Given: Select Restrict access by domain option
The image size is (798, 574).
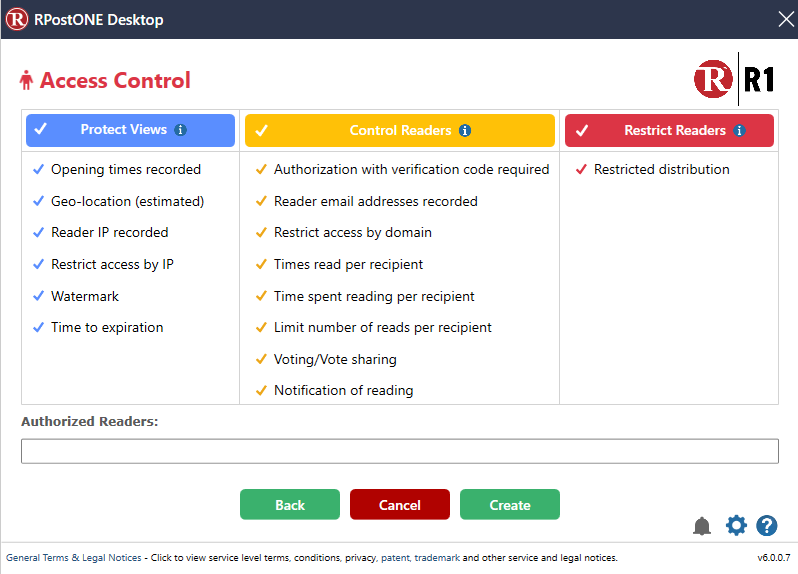Looking at the screenshot, I should tap(352, 232).
